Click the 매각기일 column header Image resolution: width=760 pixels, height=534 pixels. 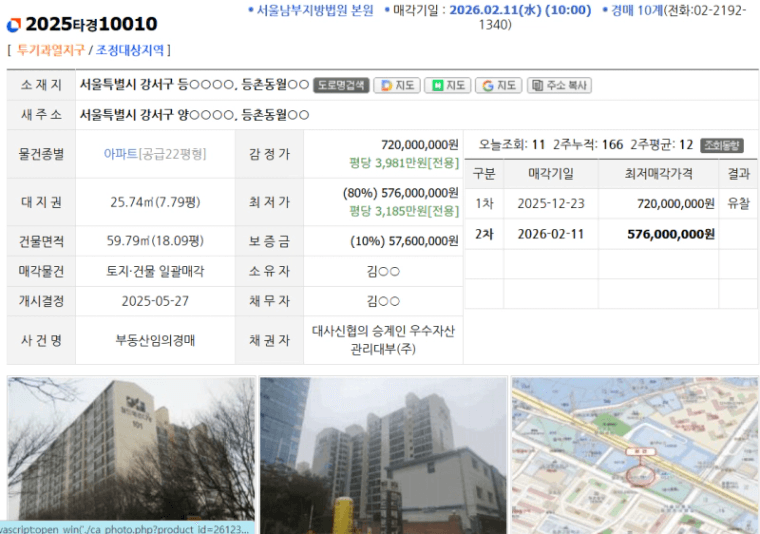[551, 174]
